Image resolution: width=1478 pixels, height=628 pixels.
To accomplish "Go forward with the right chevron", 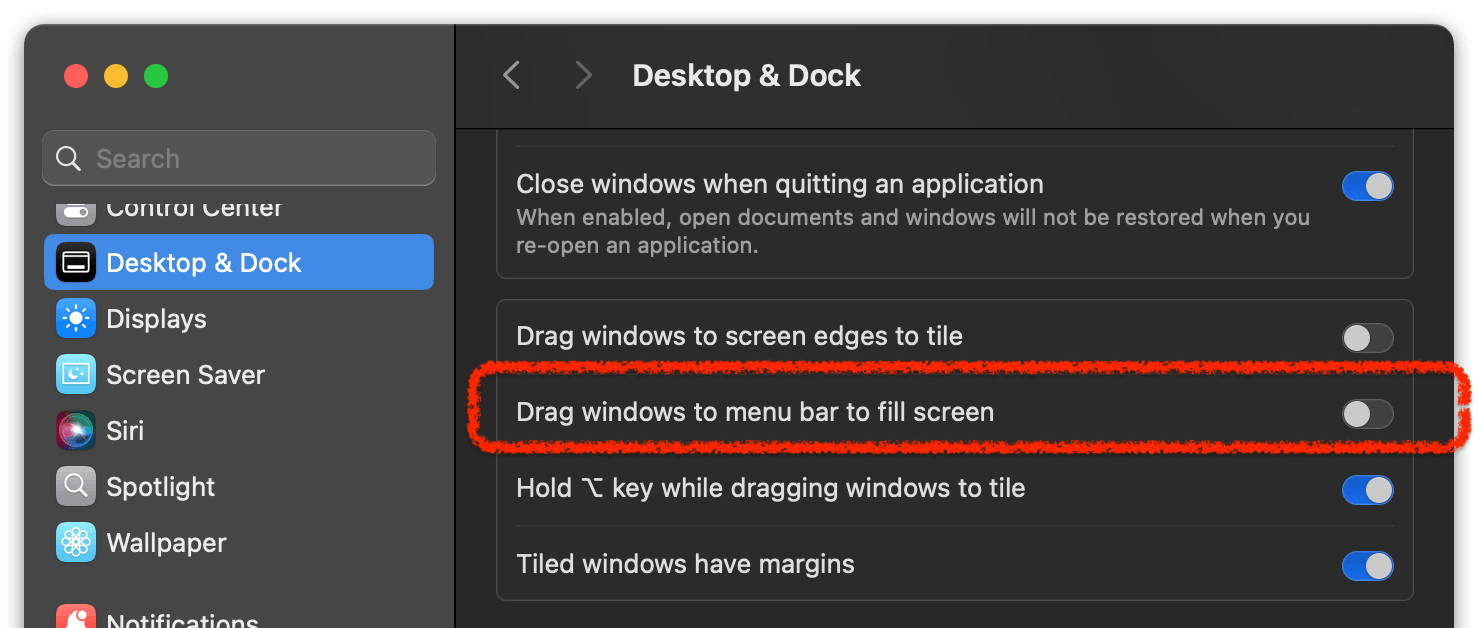I will [x=583, y=75].
